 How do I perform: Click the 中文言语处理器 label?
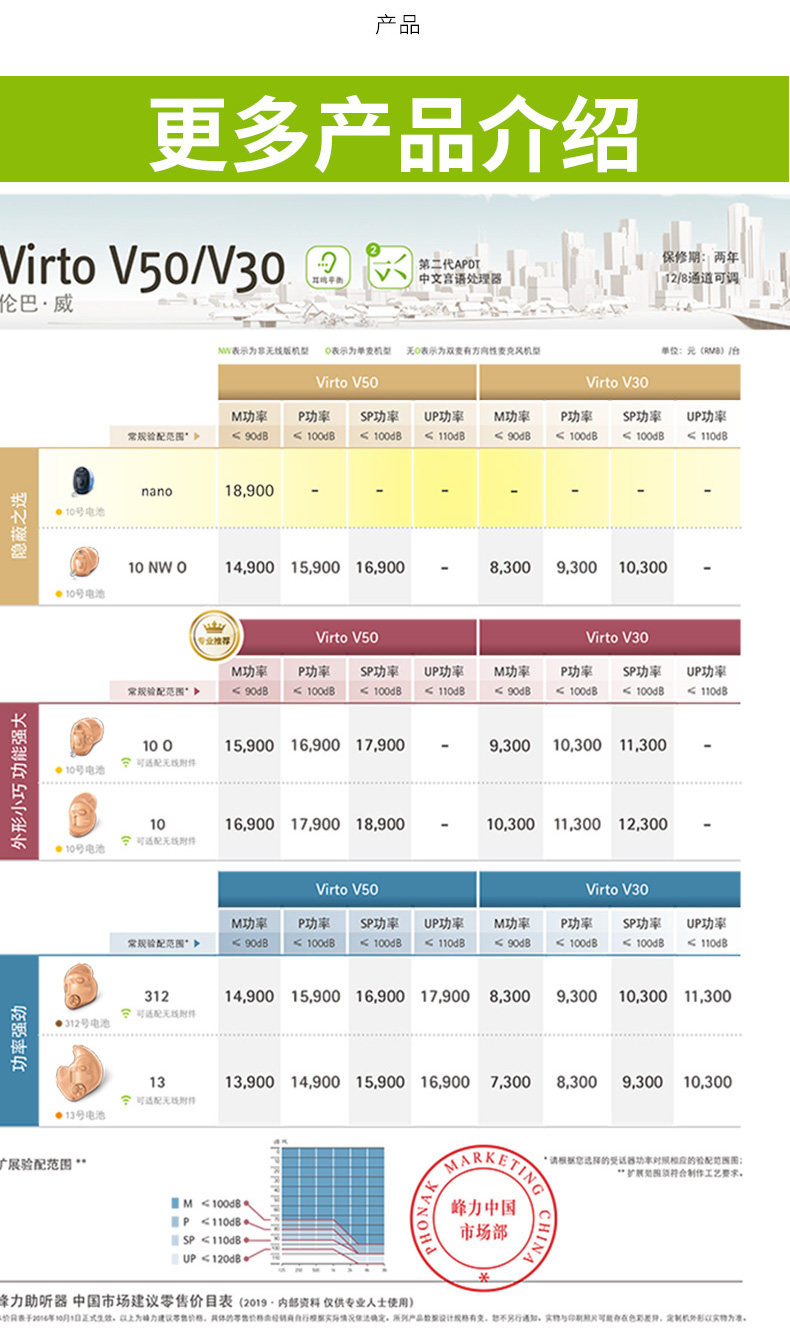coord(460,279)
